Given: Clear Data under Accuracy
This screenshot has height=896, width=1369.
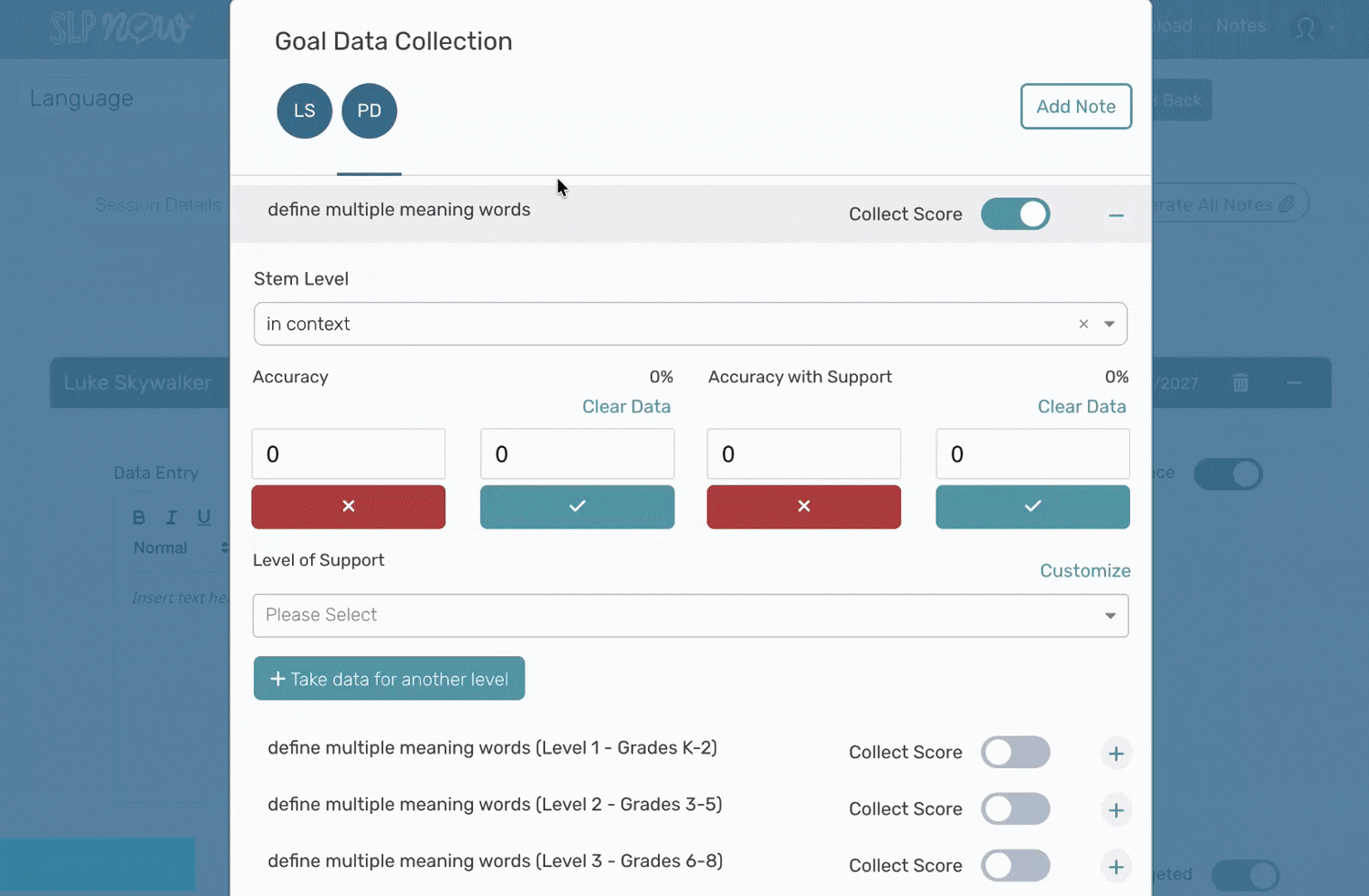Looking at the screenshot, I should tap(626, 407).
